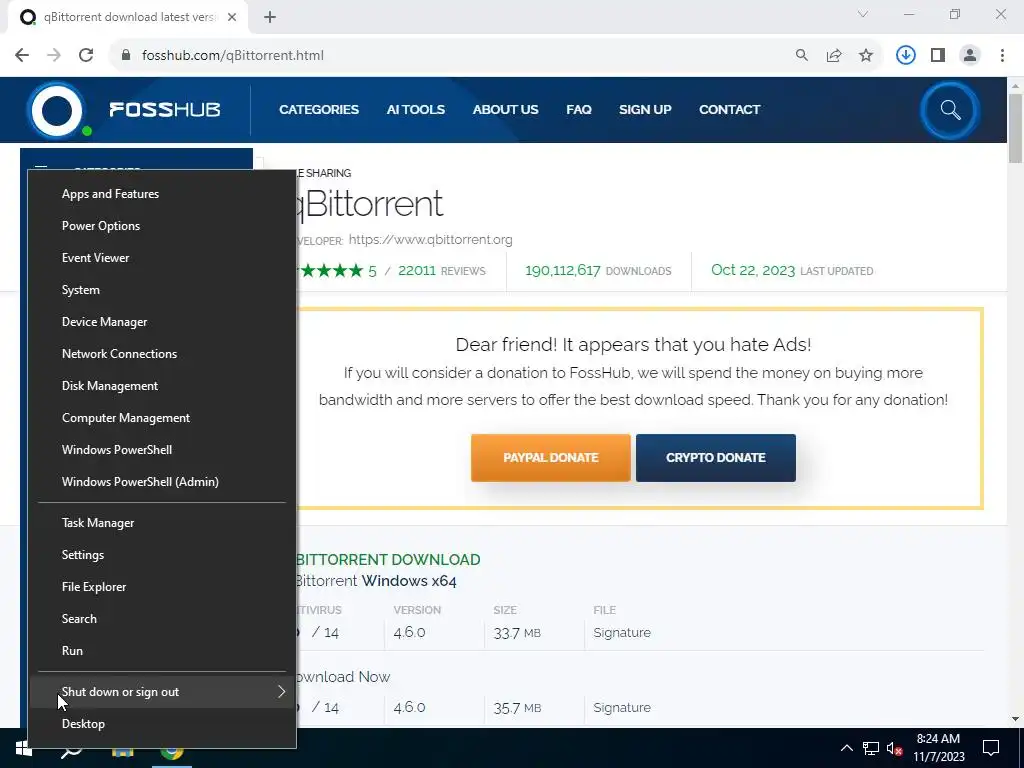This screenshot has height=768, width=1024.
Task: Open AI TOOLS navigation link
Action: tap(415, 110)
